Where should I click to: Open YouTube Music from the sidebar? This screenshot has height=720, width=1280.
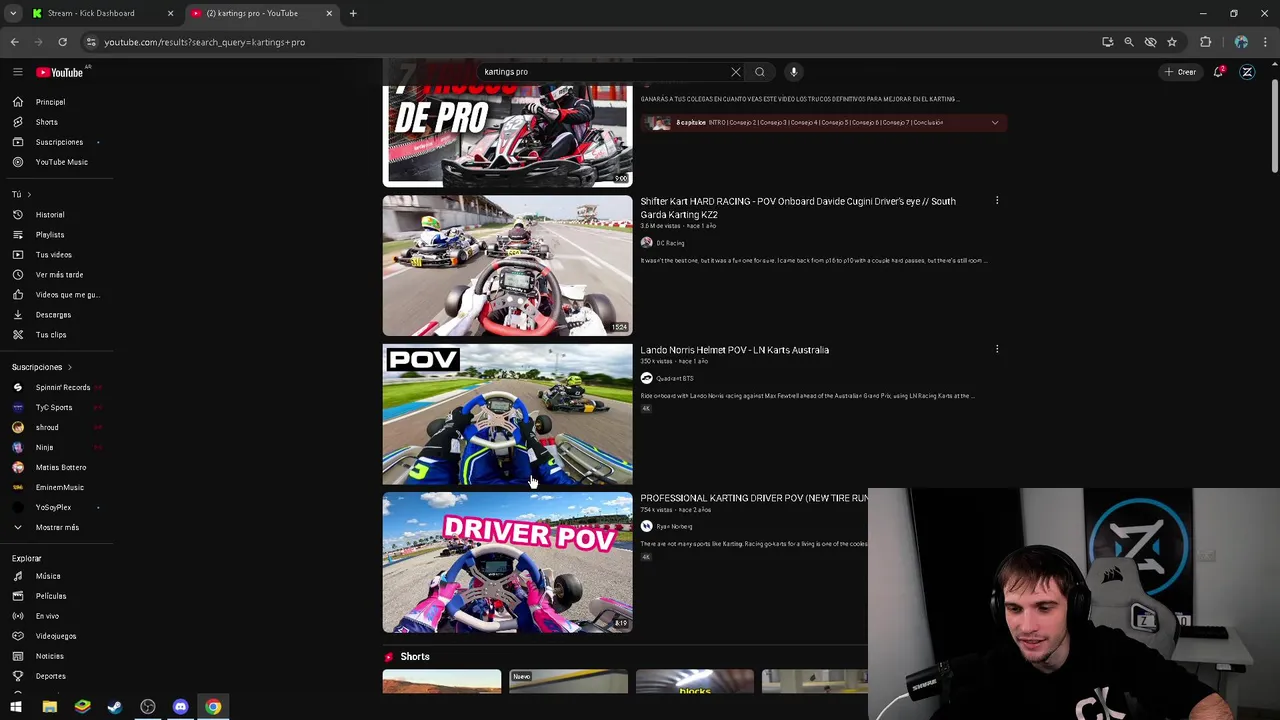[x=61, y=162]
